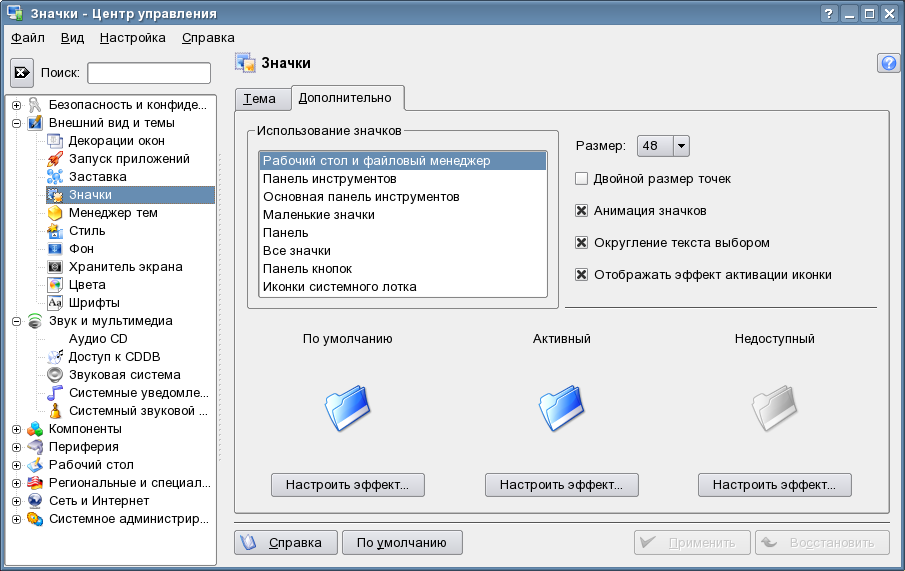
Task: Click the greyed Недоступный folder preview
Action: [775, 408]
